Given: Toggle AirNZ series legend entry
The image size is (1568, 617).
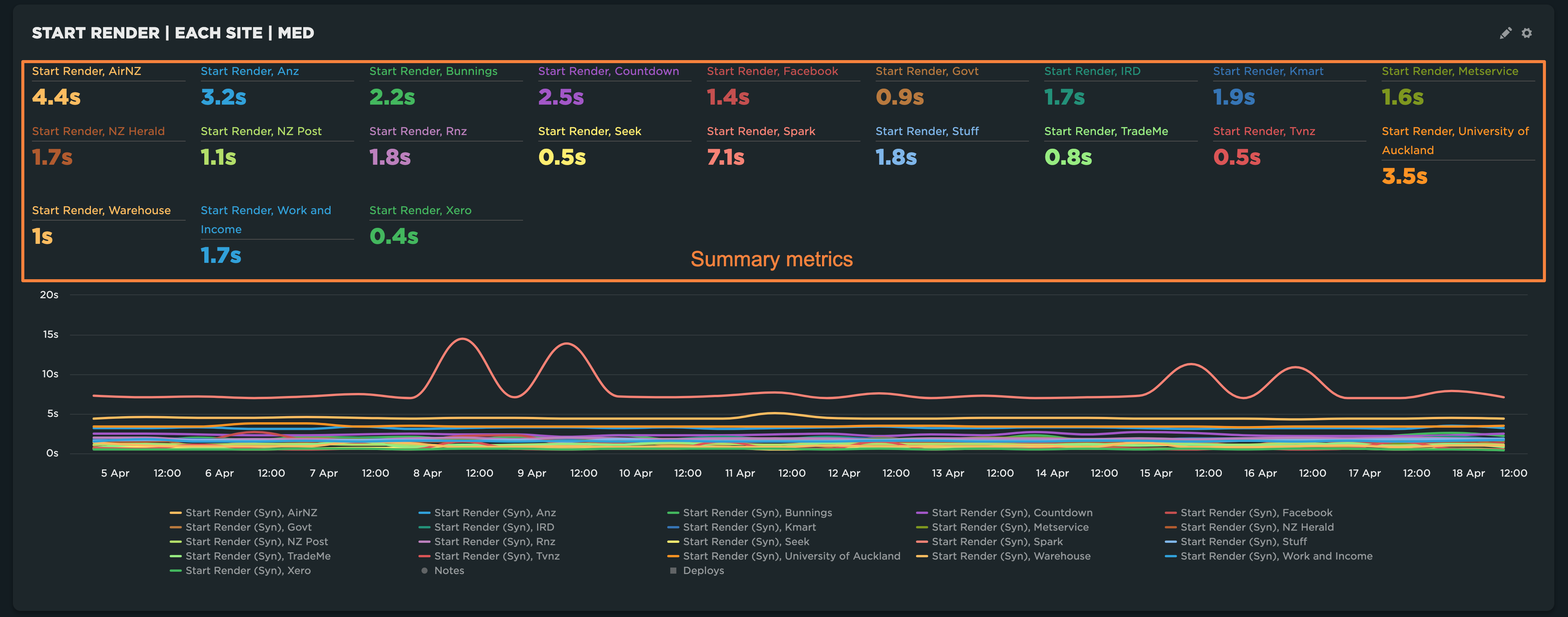Looking at the screenshot, I should (251, 513).
